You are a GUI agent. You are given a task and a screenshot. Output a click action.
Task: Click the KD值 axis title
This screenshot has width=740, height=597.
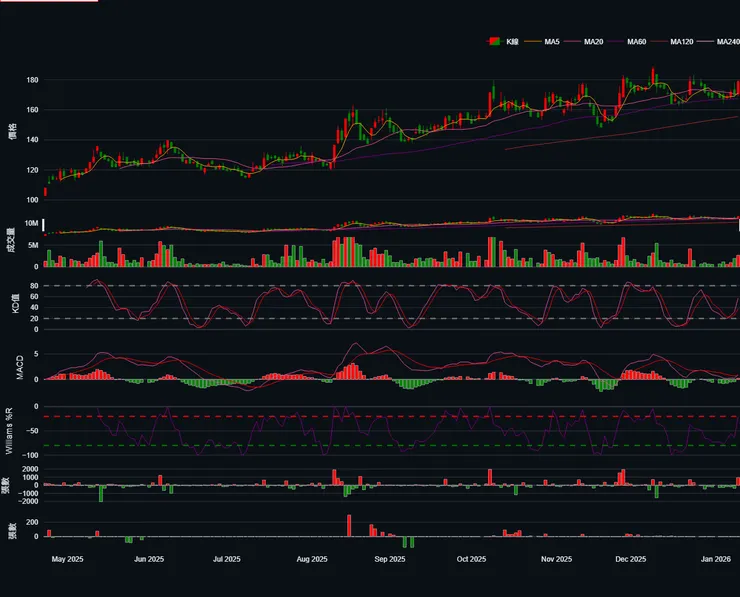16,303
